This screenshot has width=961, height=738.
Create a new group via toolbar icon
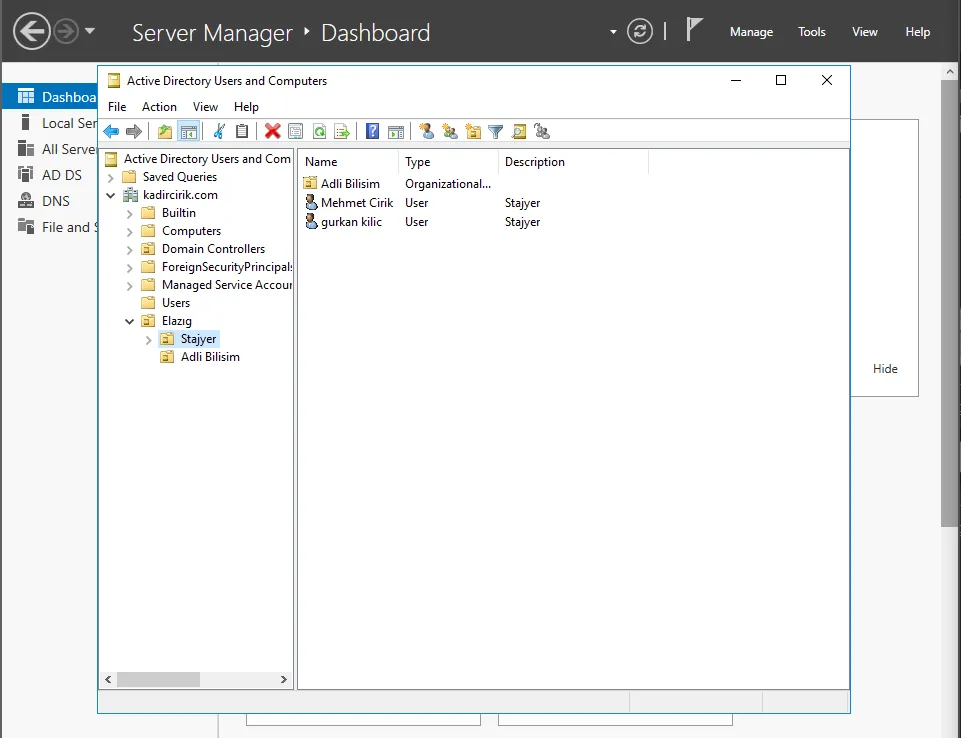pyautogui.click(x=450, y=131)
